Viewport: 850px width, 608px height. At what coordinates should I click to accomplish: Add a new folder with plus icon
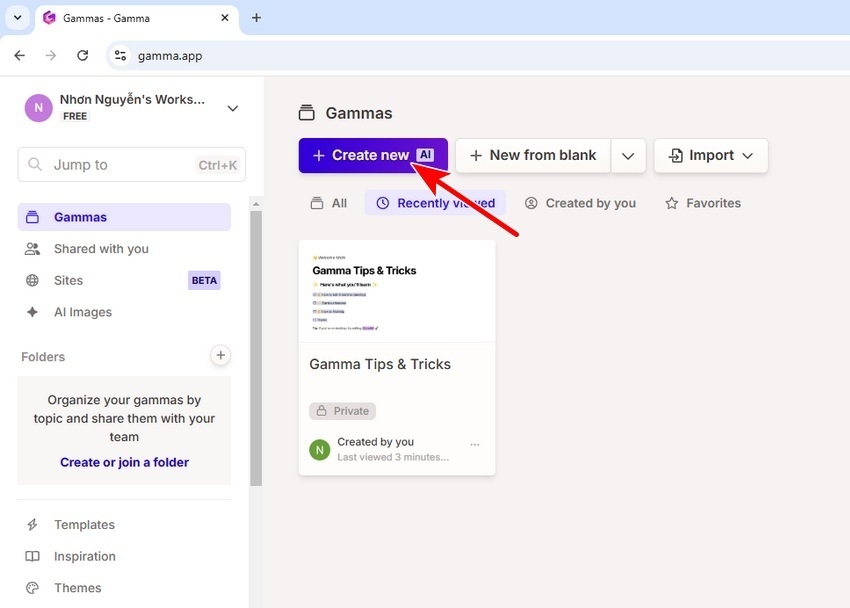point(221,355)
